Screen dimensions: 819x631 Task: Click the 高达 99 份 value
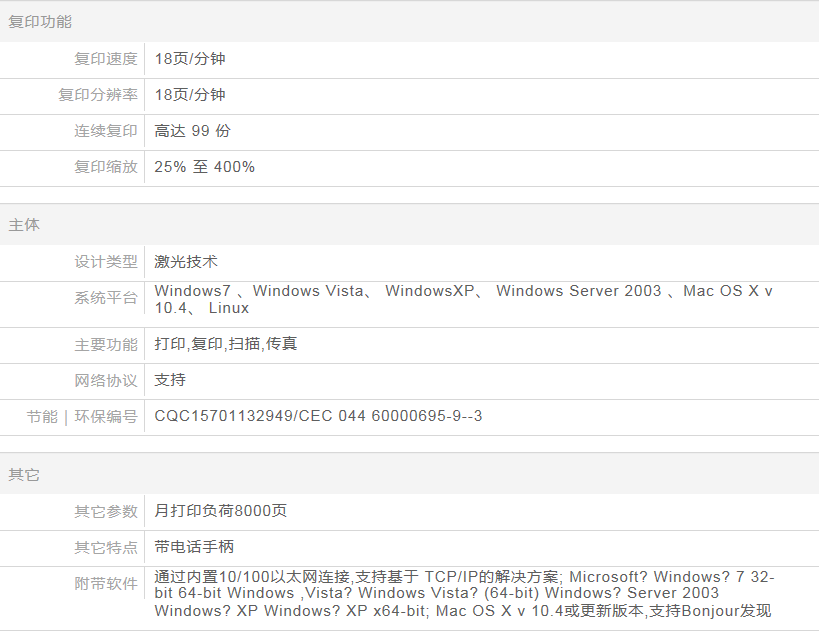193,131
